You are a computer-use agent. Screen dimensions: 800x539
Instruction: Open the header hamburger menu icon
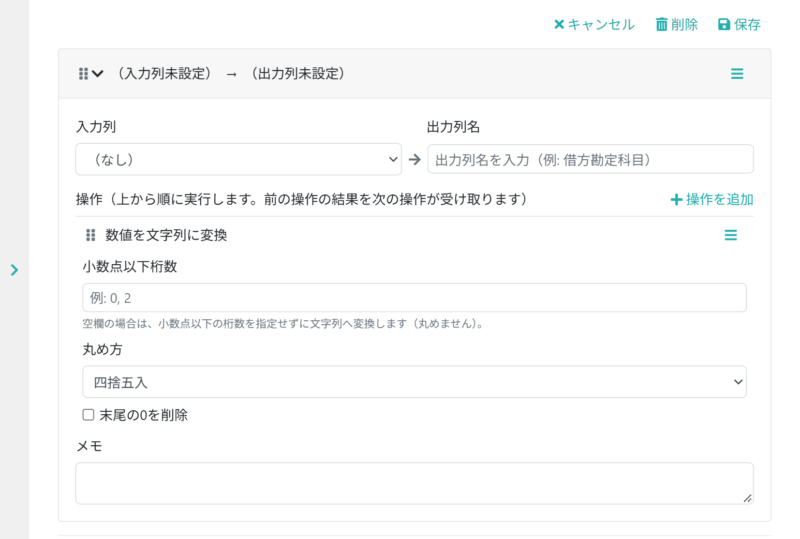pos(737,74)
